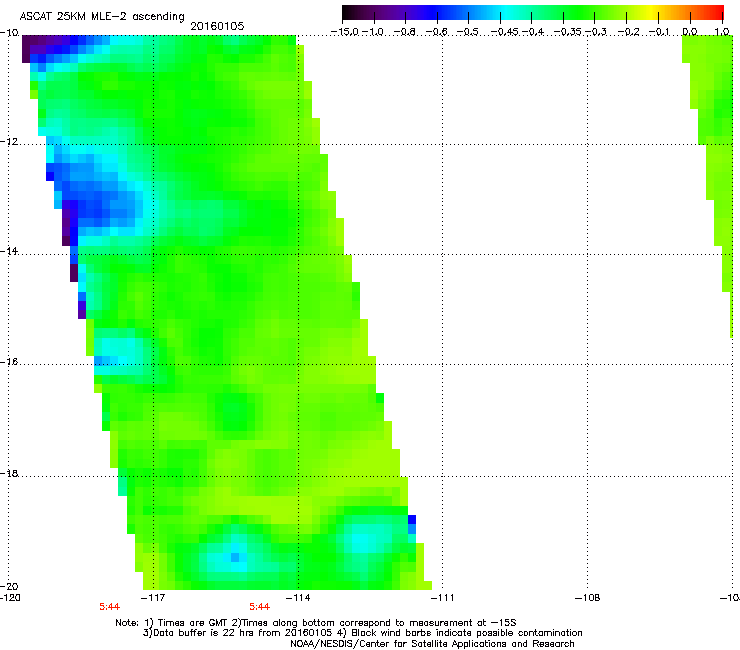
Task: Click the "-0.4" color bar label
Action: coord(533,32)
